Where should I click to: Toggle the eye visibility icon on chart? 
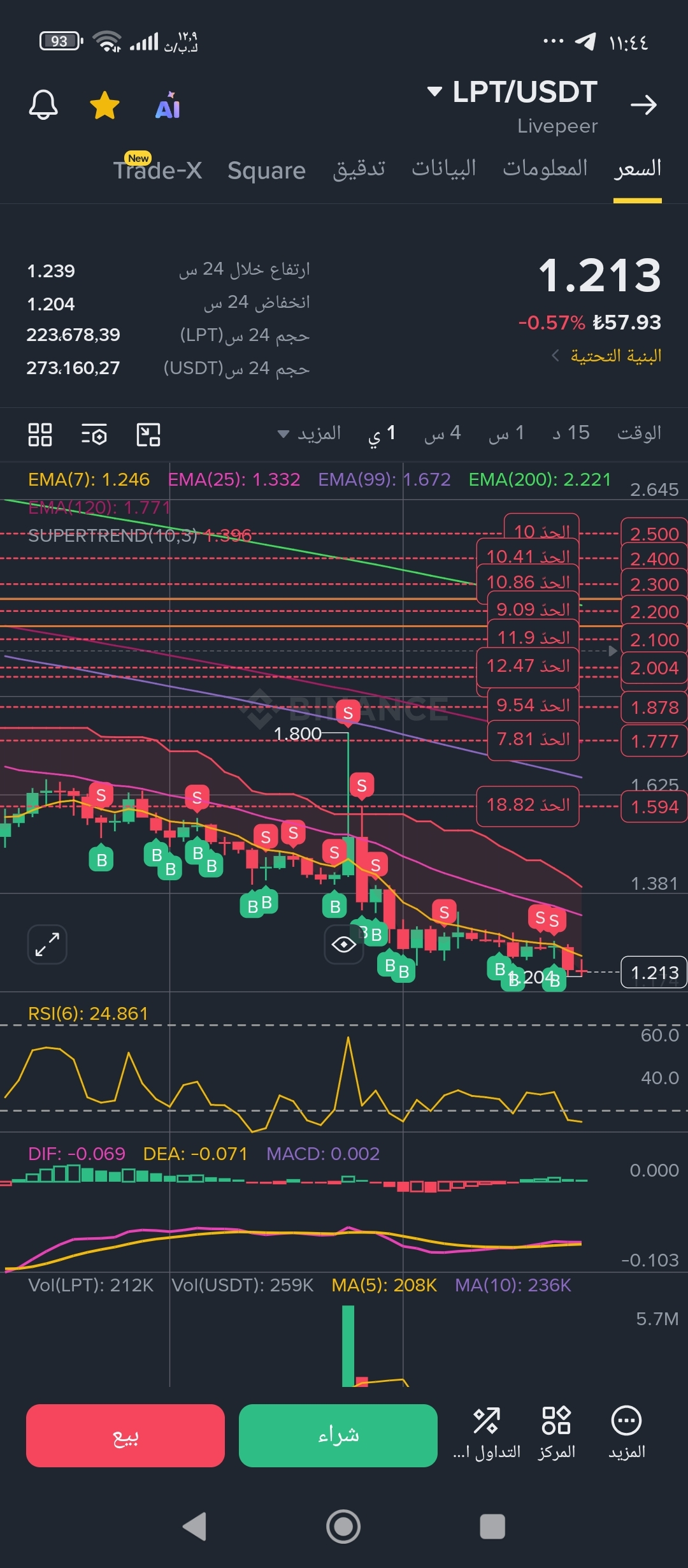click(344, 944)
